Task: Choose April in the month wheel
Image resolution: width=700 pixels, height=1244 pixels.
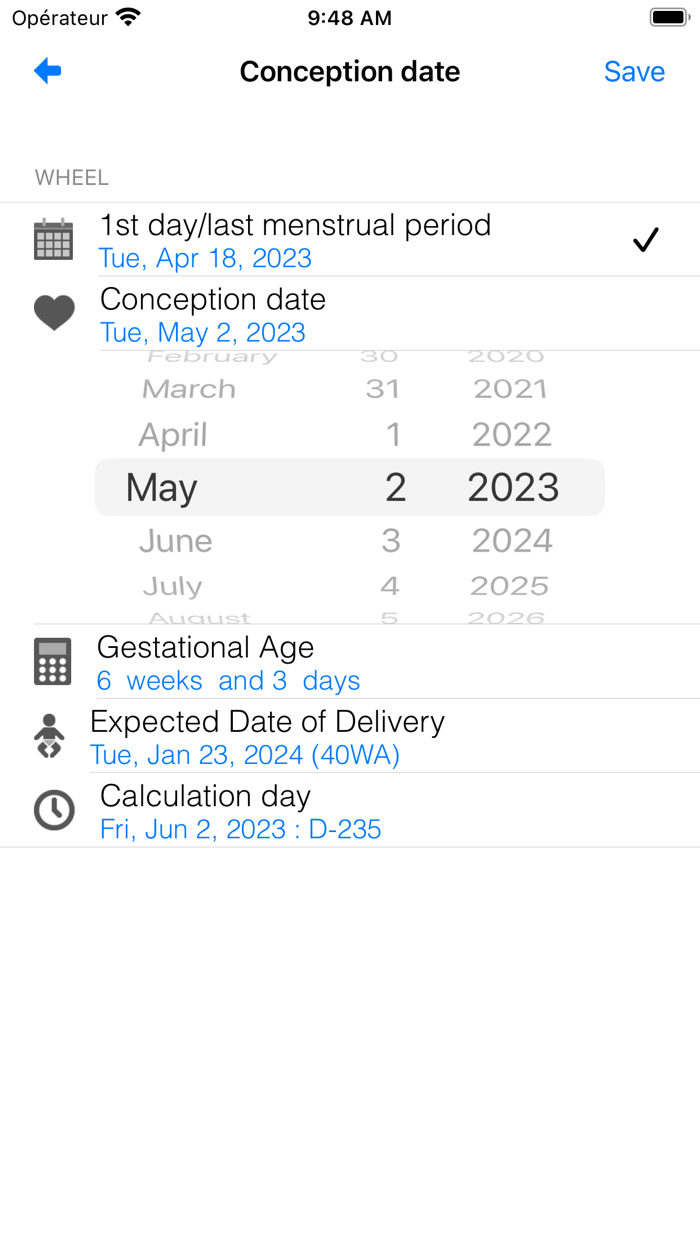Action: pyautogui.click(x=173, y=435)
